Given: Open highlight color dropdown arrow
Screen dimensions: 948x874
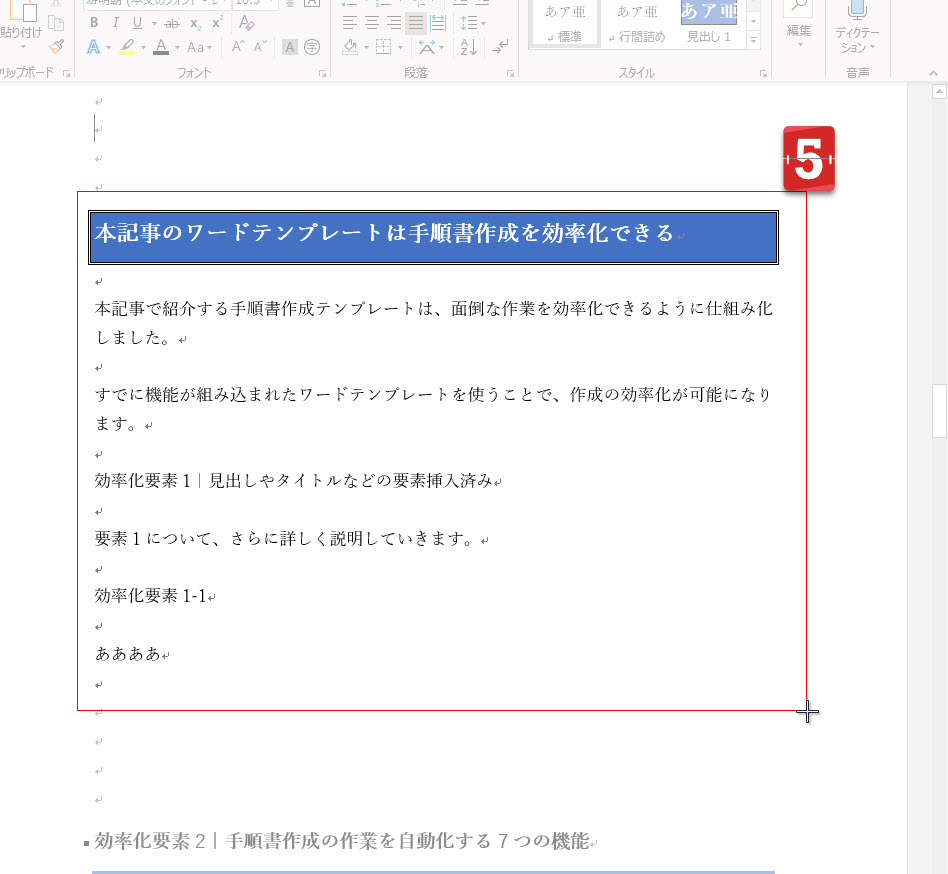Looking at the screenshot, I should point(143,47).
